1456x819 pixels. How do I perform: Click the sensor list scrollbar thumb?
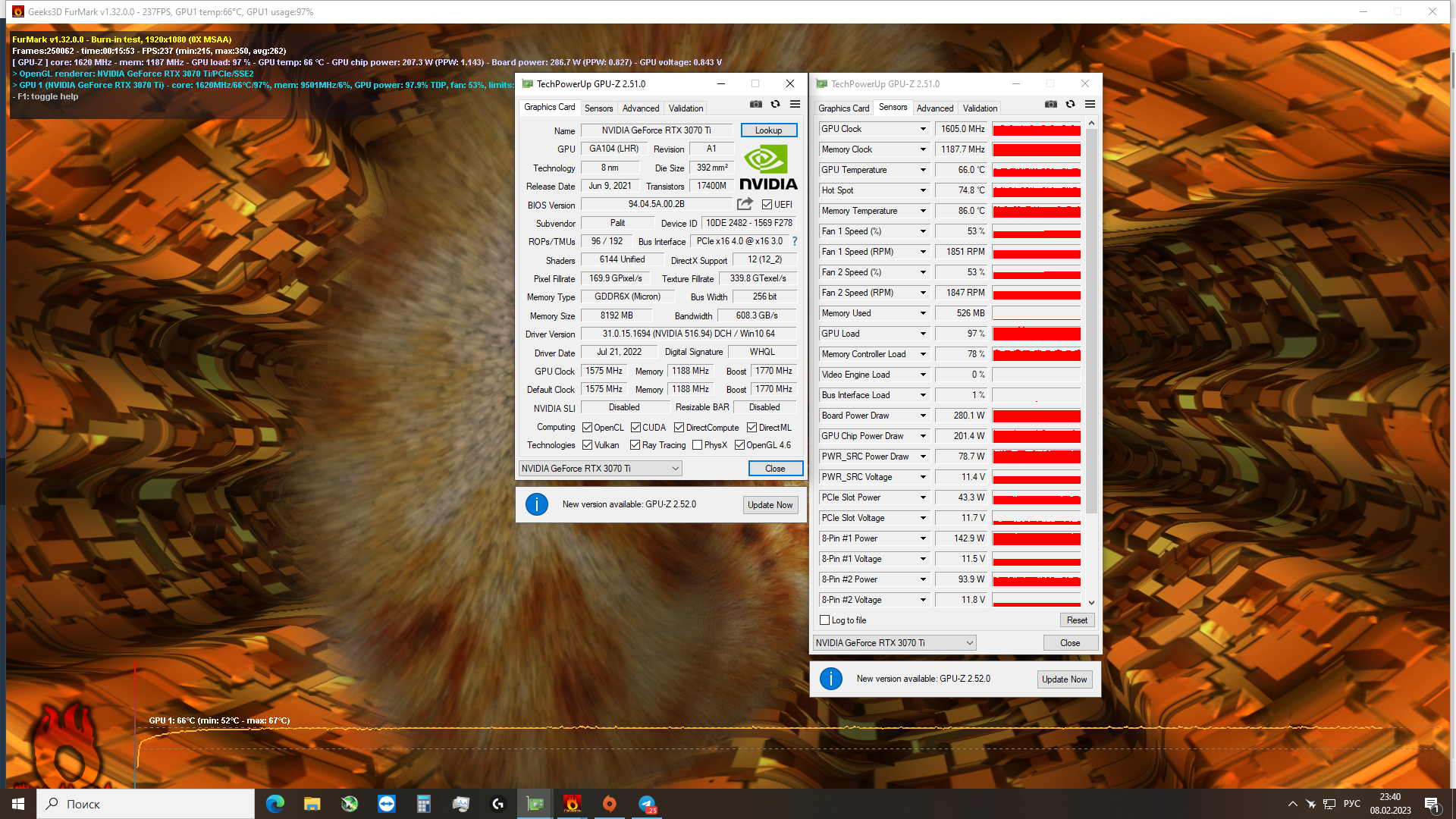(x=1091, y=322)
